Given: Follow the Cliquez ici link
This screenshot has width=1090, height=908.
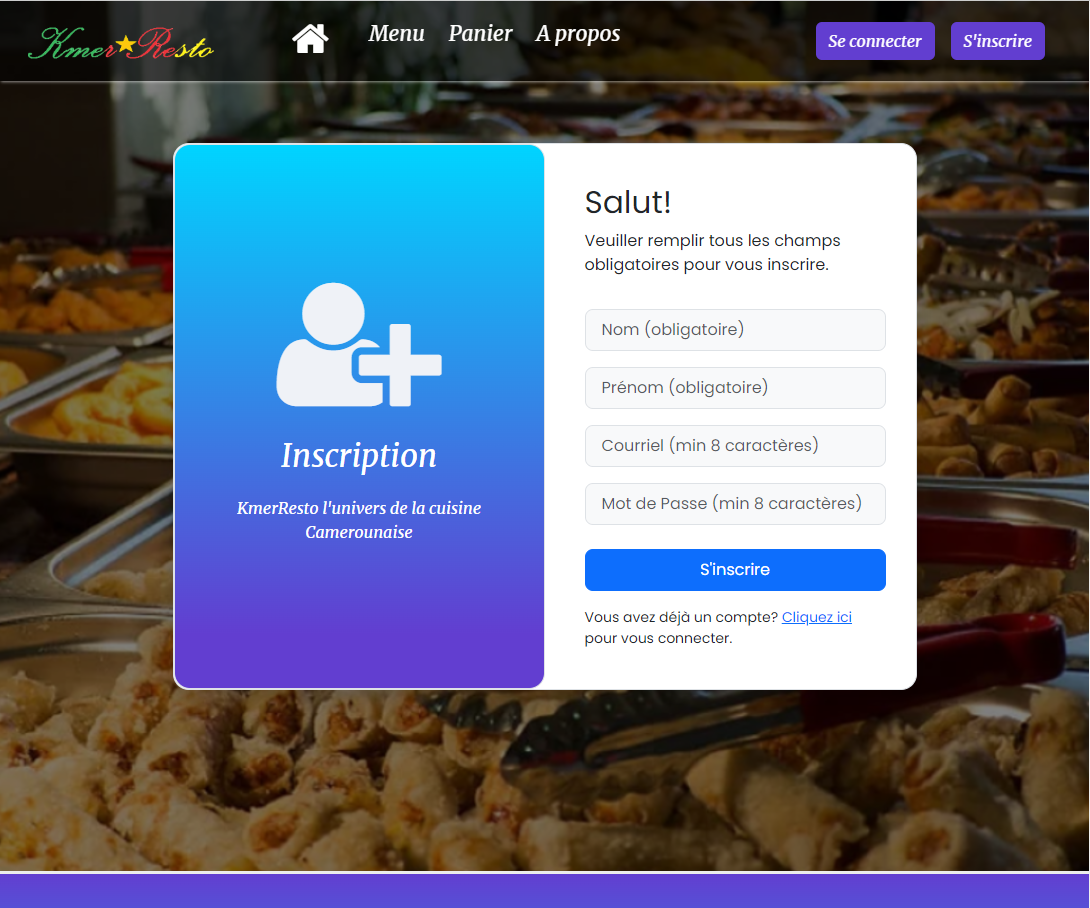Looking at the screenshot, I should 816,617.
